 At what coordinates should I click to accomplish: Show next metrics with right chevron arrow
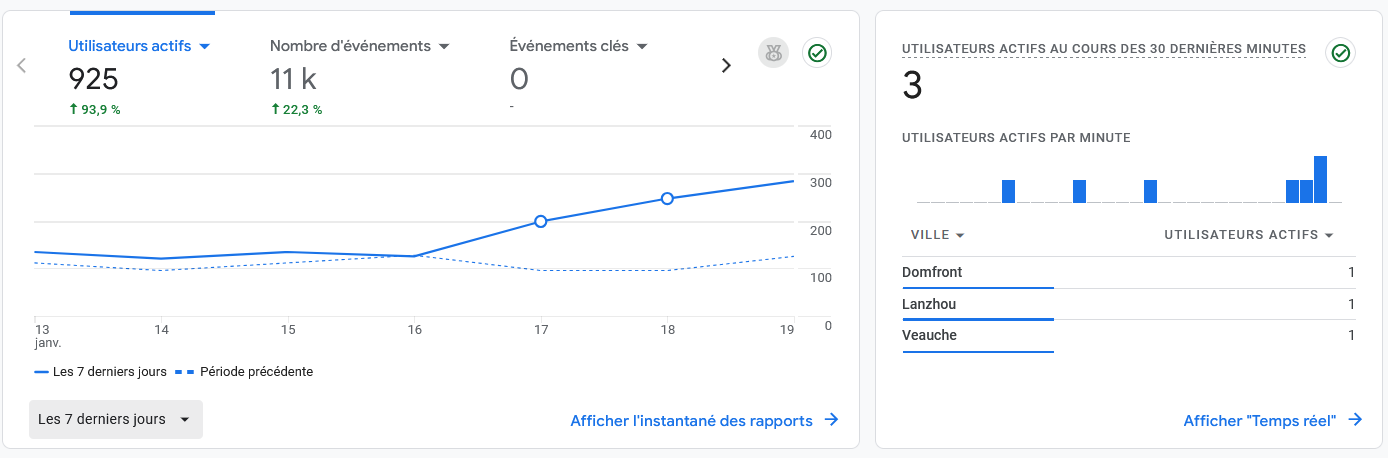point(726,65)
